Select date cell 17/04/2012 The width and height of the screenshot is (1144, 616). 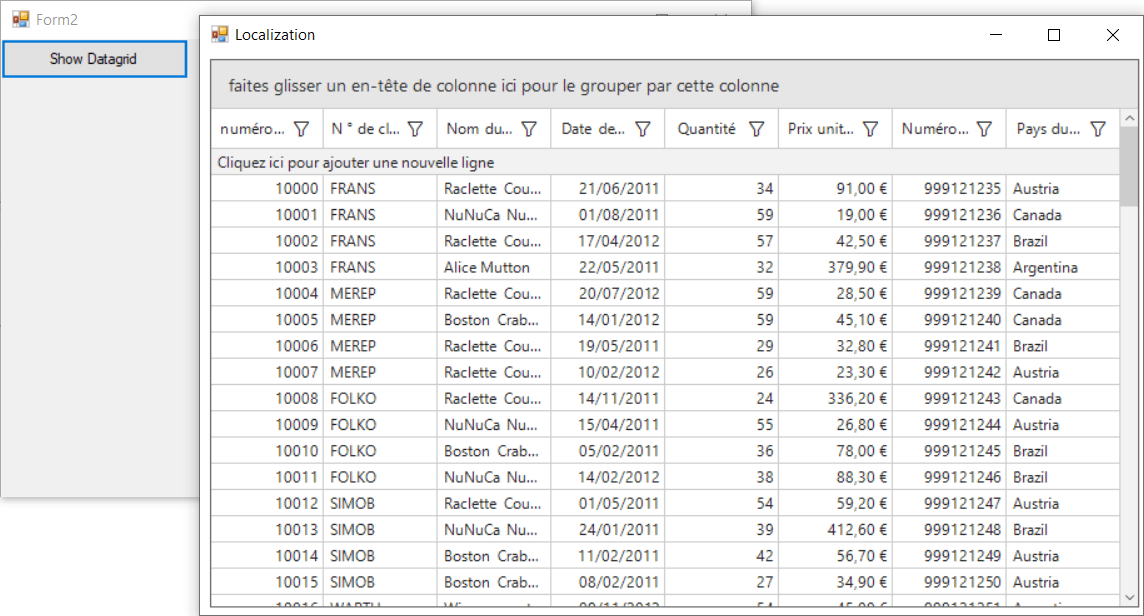(x=608, y=241)
